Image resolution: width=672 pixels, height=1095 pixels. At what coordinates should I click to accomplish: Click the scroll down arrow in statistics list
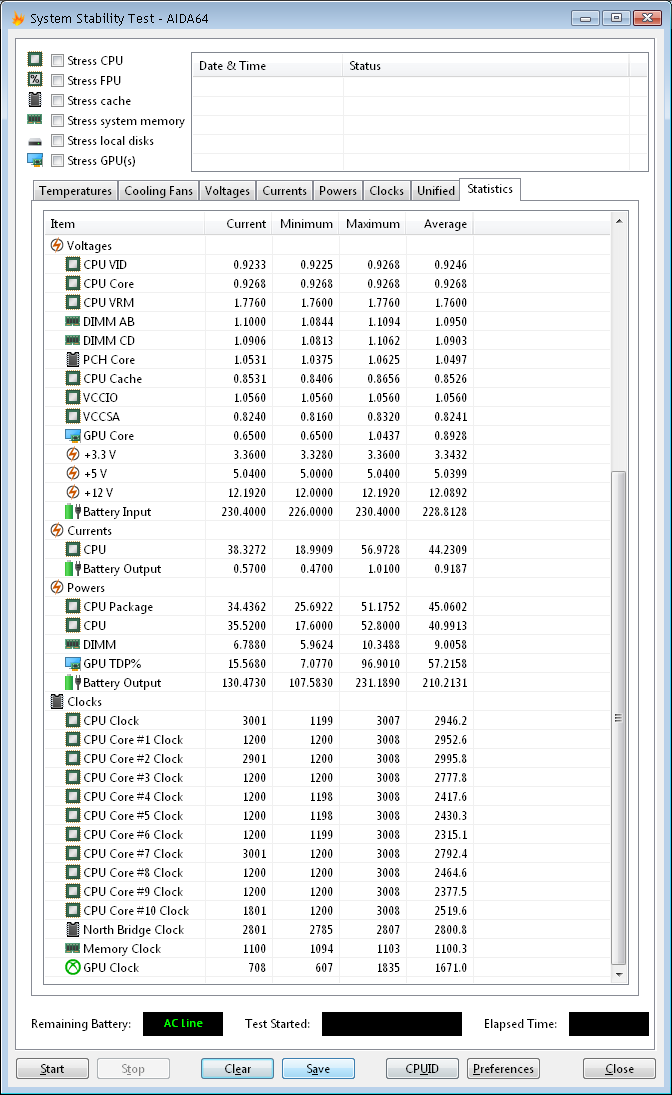[x=618, y=974]
